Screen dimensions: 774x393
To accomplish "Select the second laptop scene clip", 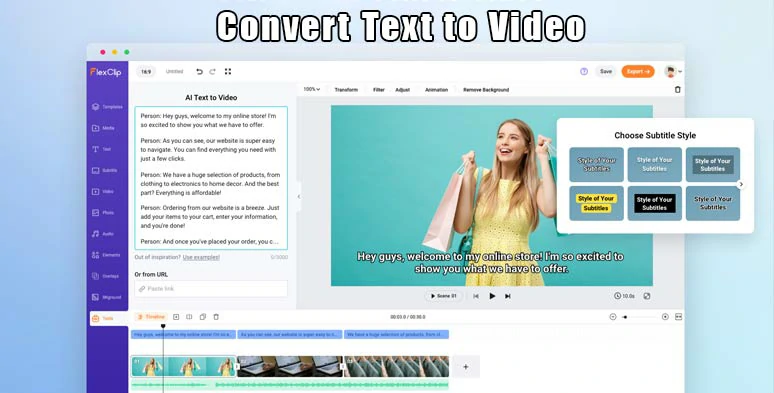I will tap(290, 367).
